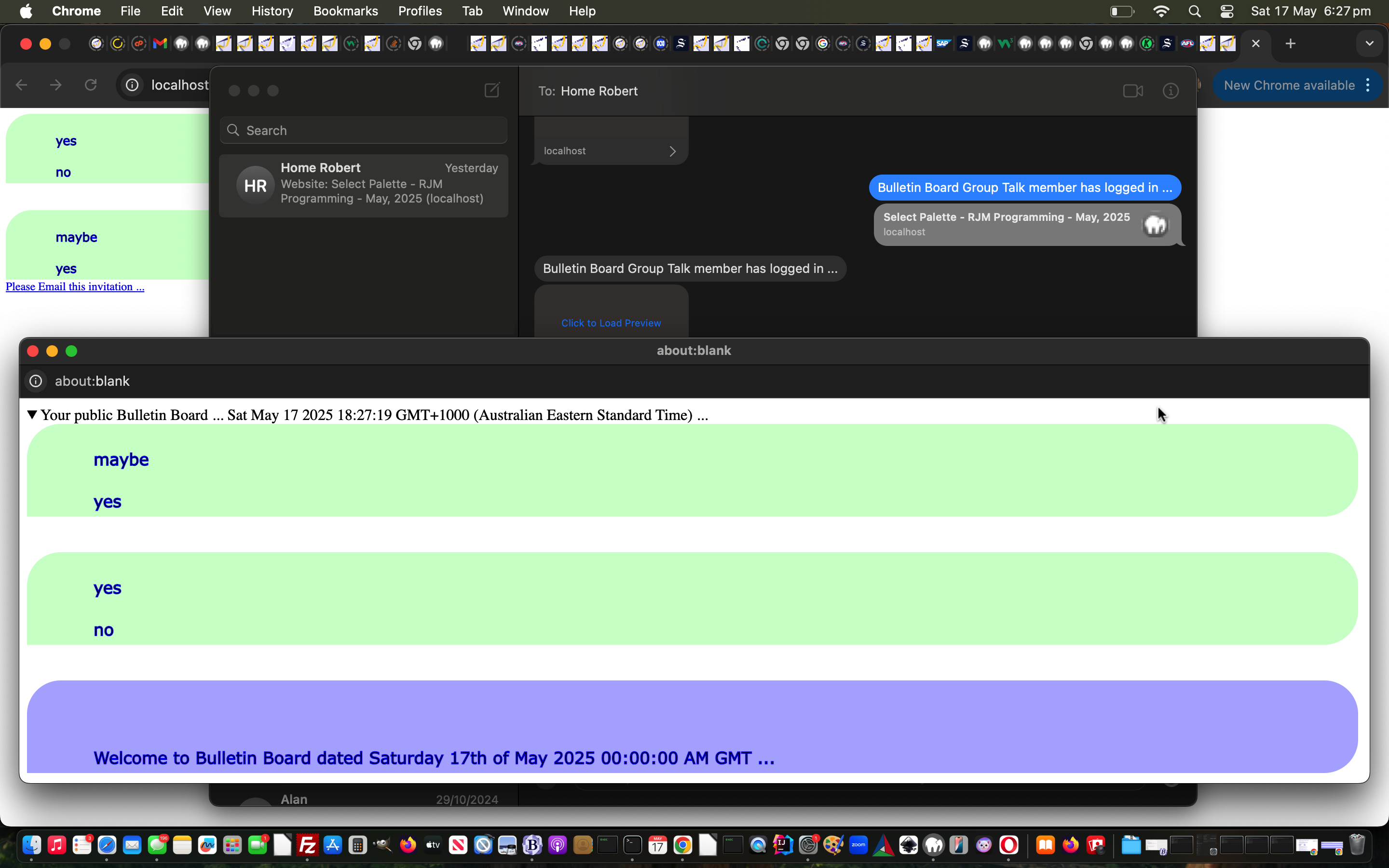Select the Home Robert conversation
This screenshot has height=868, width=1389.
coord(363,186)
